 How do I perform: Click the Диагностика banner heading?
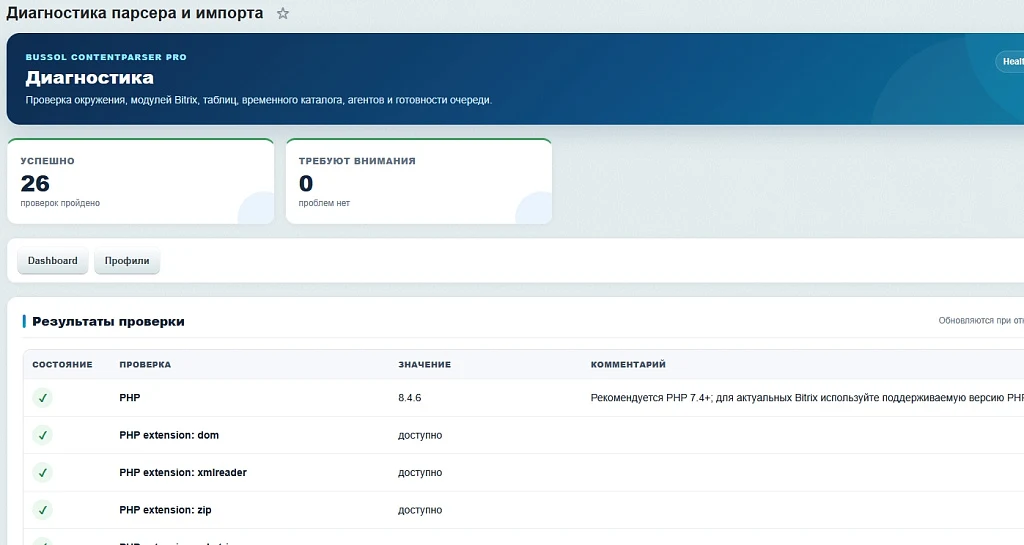(89, 78)
